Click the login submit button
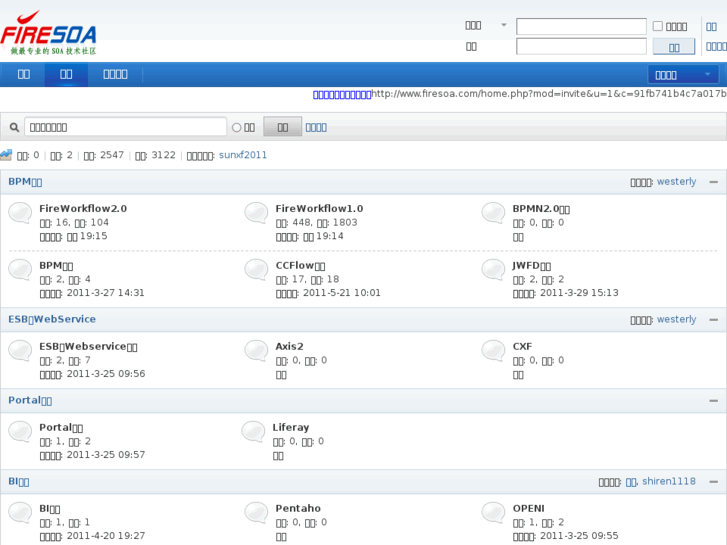727x545 pixels. (x=674, y=47)
